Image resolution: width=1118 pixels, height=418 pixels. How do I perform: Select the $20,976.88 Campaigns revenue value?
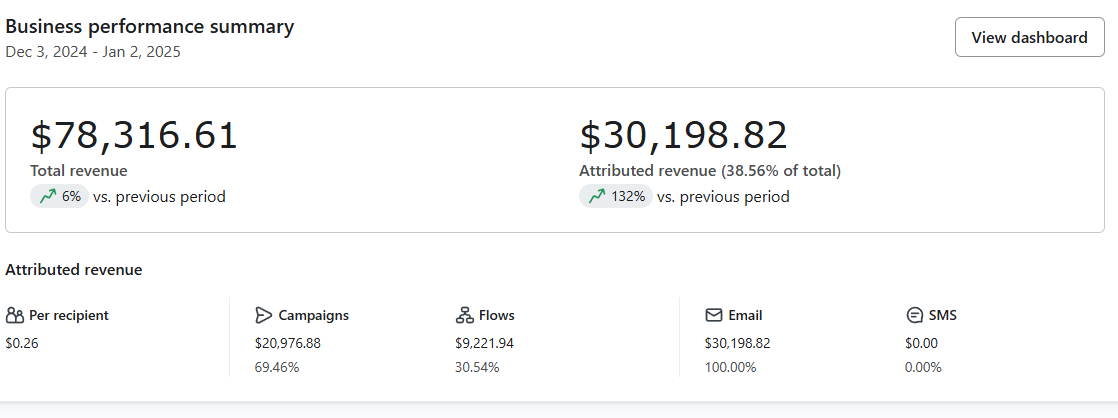pos(288,343)
